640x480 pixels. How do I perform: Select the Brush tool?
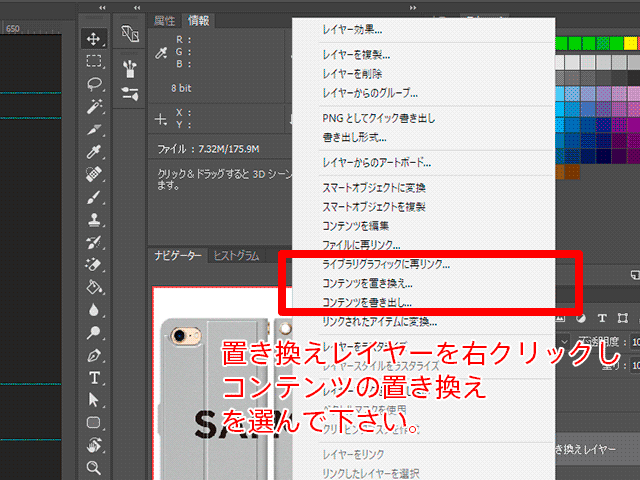(94, 197)
